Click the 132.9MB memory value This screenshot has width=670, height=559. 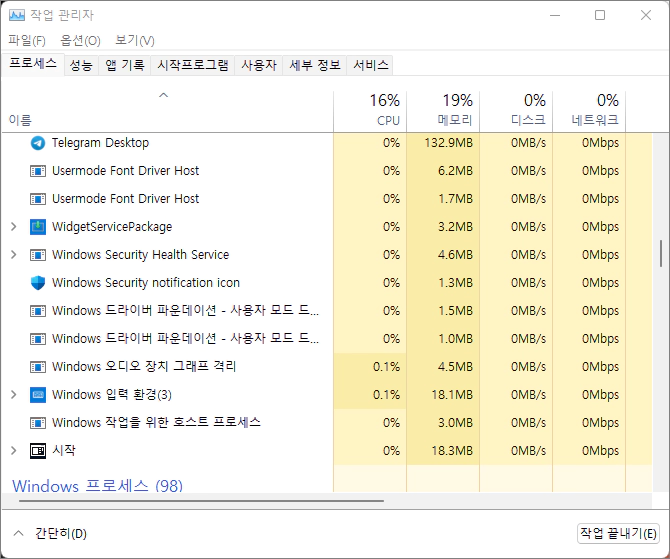pyautogui.click(x=449, y=143)
